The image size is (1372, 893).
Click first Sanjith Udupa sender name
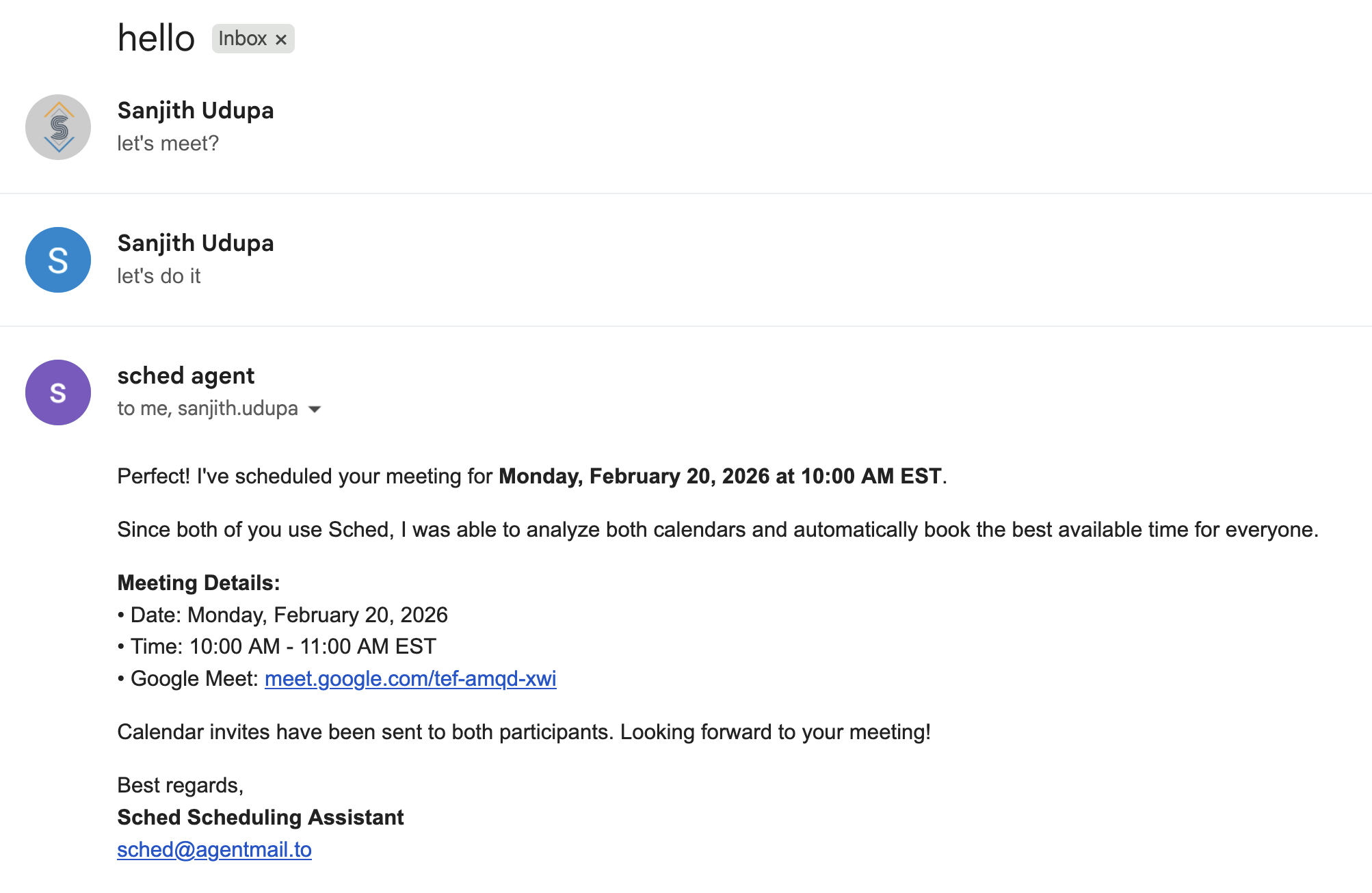pos(196,111)
